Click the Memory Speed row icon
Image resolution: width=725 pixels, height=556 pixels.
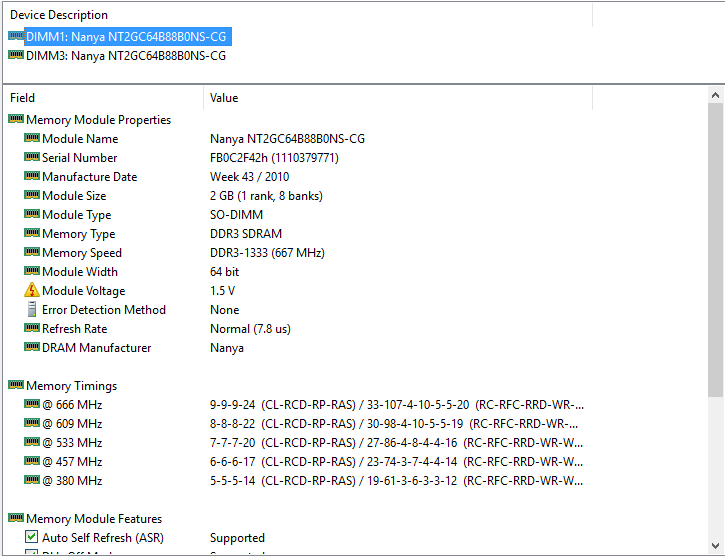(31, 252)
